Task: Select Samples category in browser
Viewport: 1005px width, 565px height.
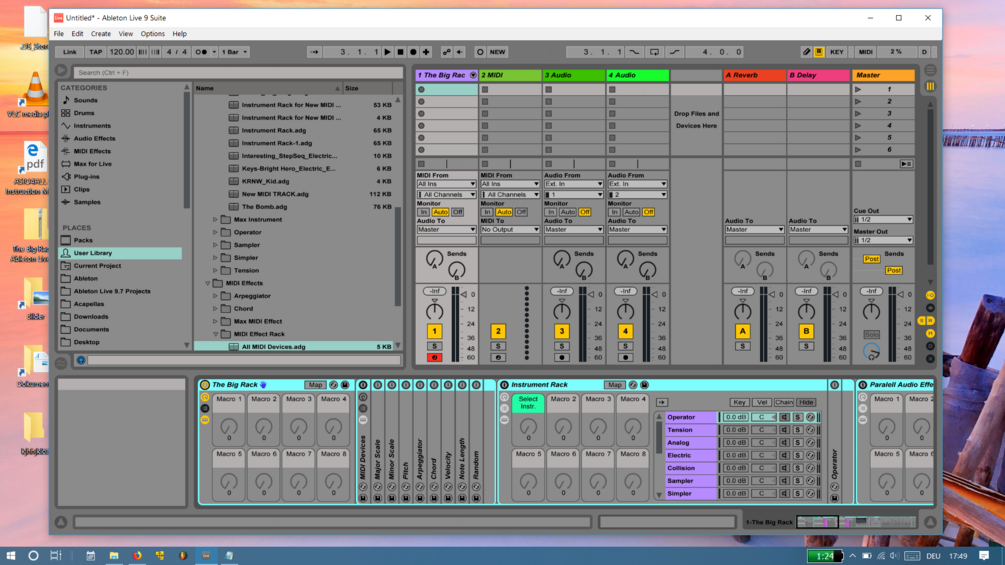Action: pos(87,202)
